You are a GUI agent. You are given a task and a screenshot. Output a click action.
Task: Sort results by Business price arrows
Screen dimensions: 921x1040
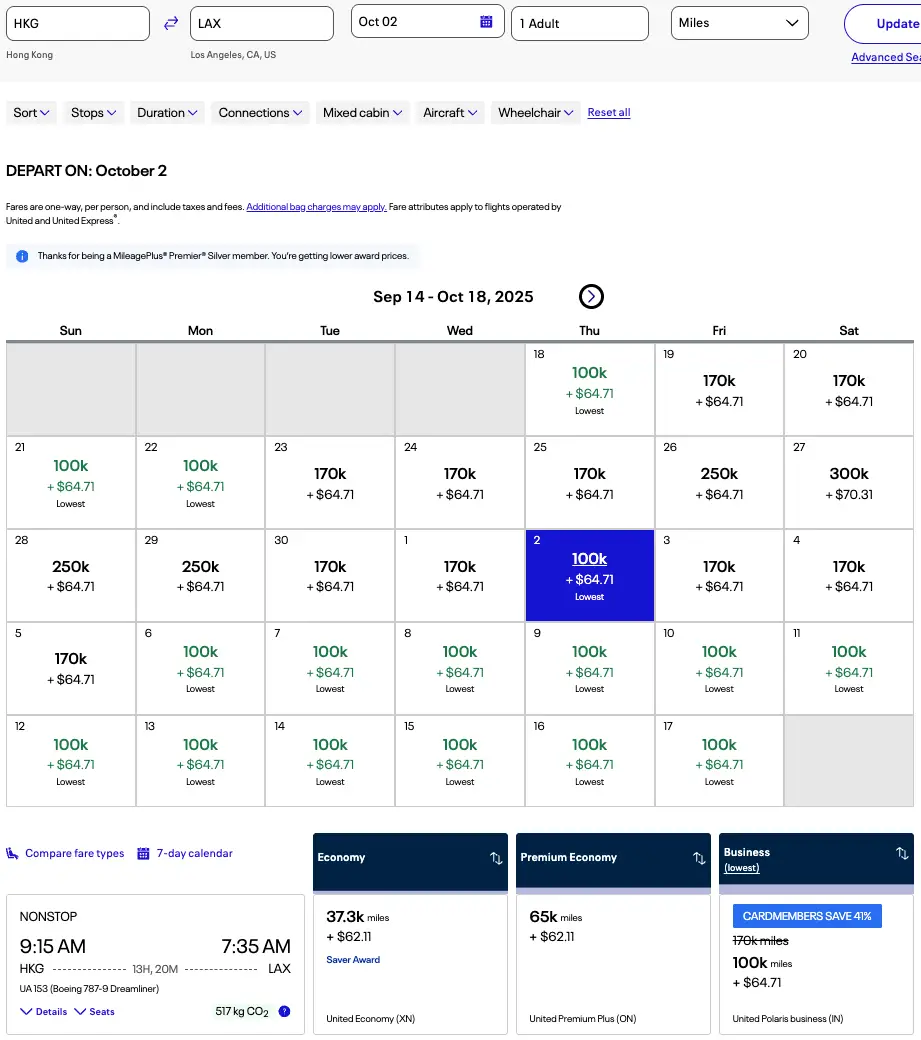[x=902, y=853]
